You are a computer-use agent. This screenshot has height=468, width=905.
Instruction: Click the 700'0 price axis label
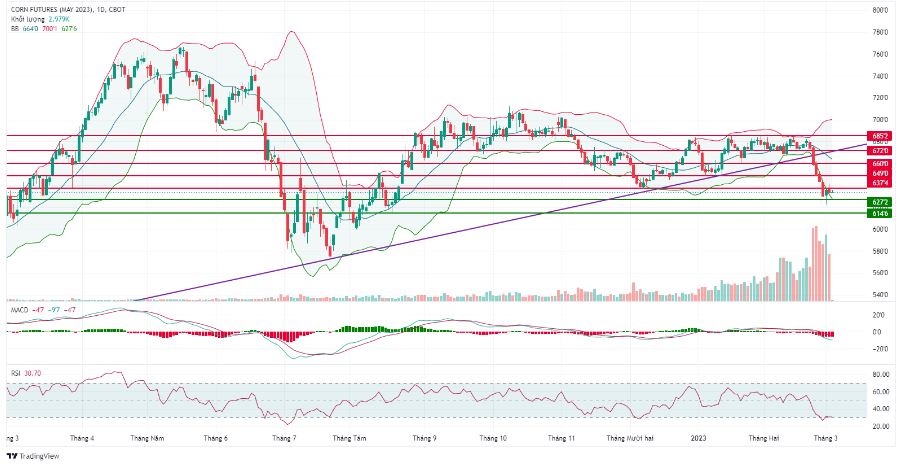pos(880,120)
